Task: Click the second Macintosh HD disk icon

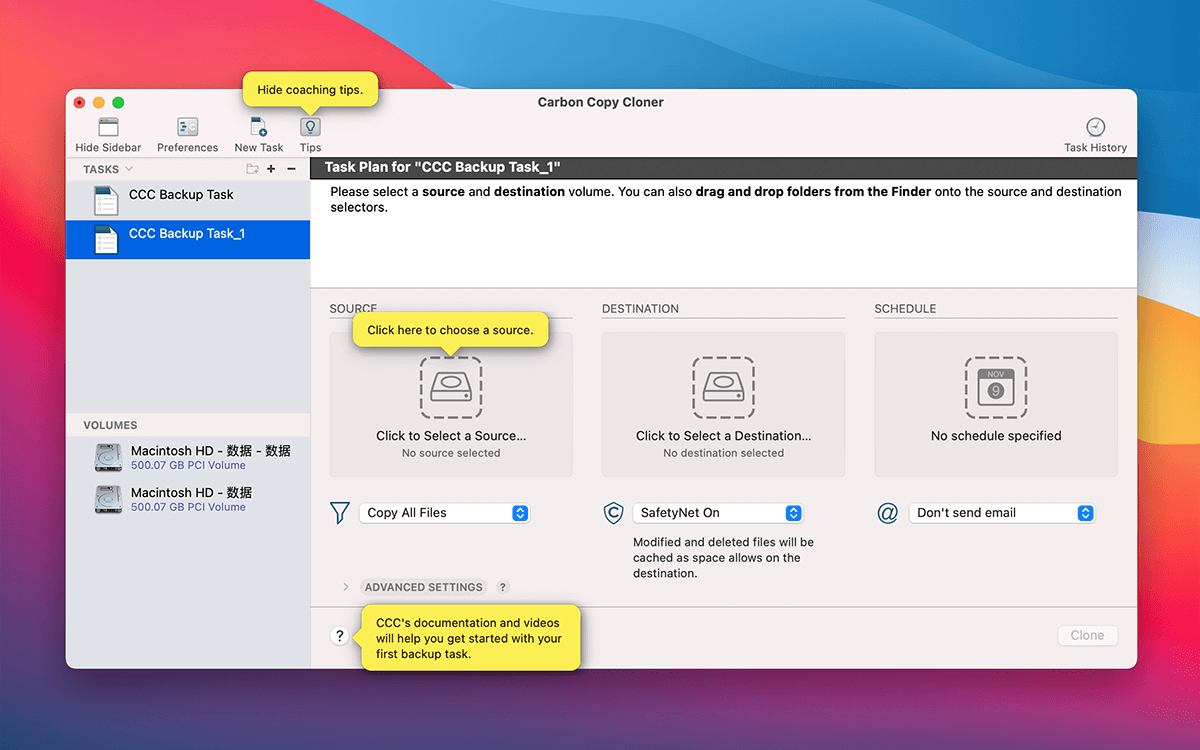Action: (x=108, y=499)
